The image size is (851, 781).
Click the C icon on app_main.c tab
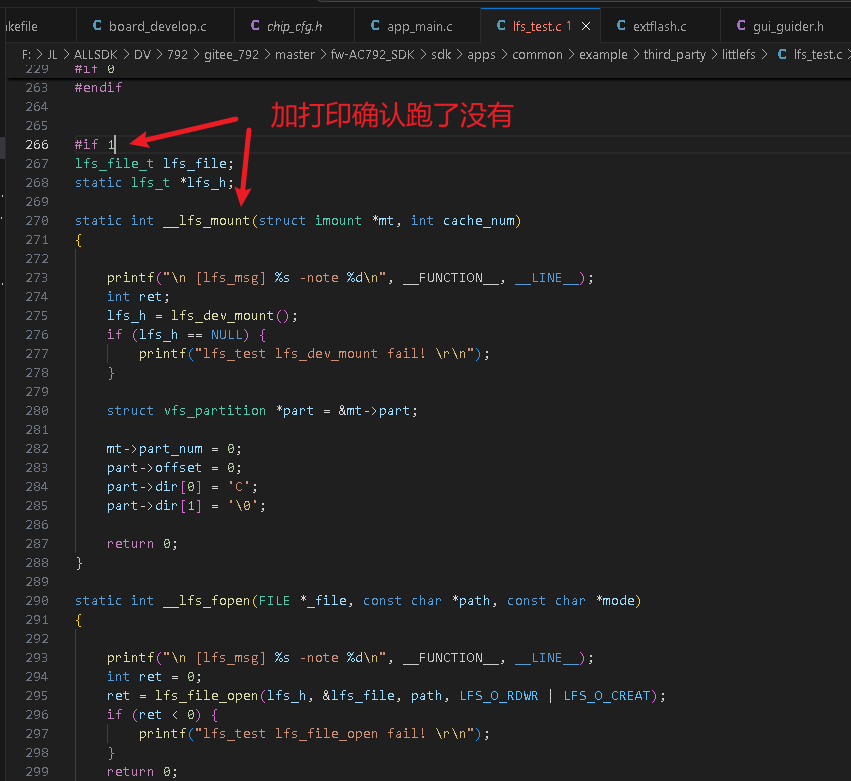(375, 26)
